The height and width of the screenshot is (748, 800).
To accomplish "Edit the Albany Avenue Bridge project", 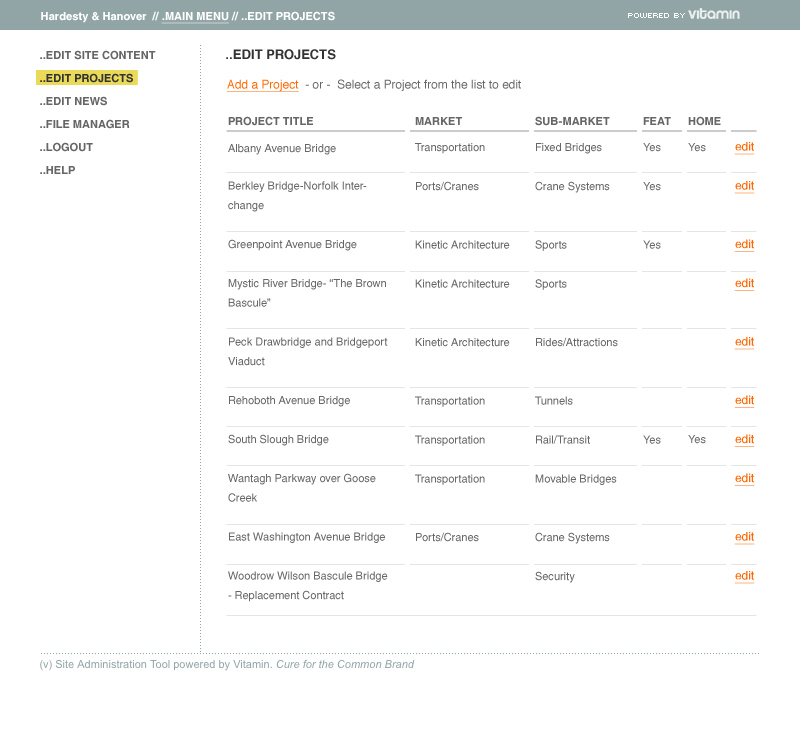I will click(744, 147).
